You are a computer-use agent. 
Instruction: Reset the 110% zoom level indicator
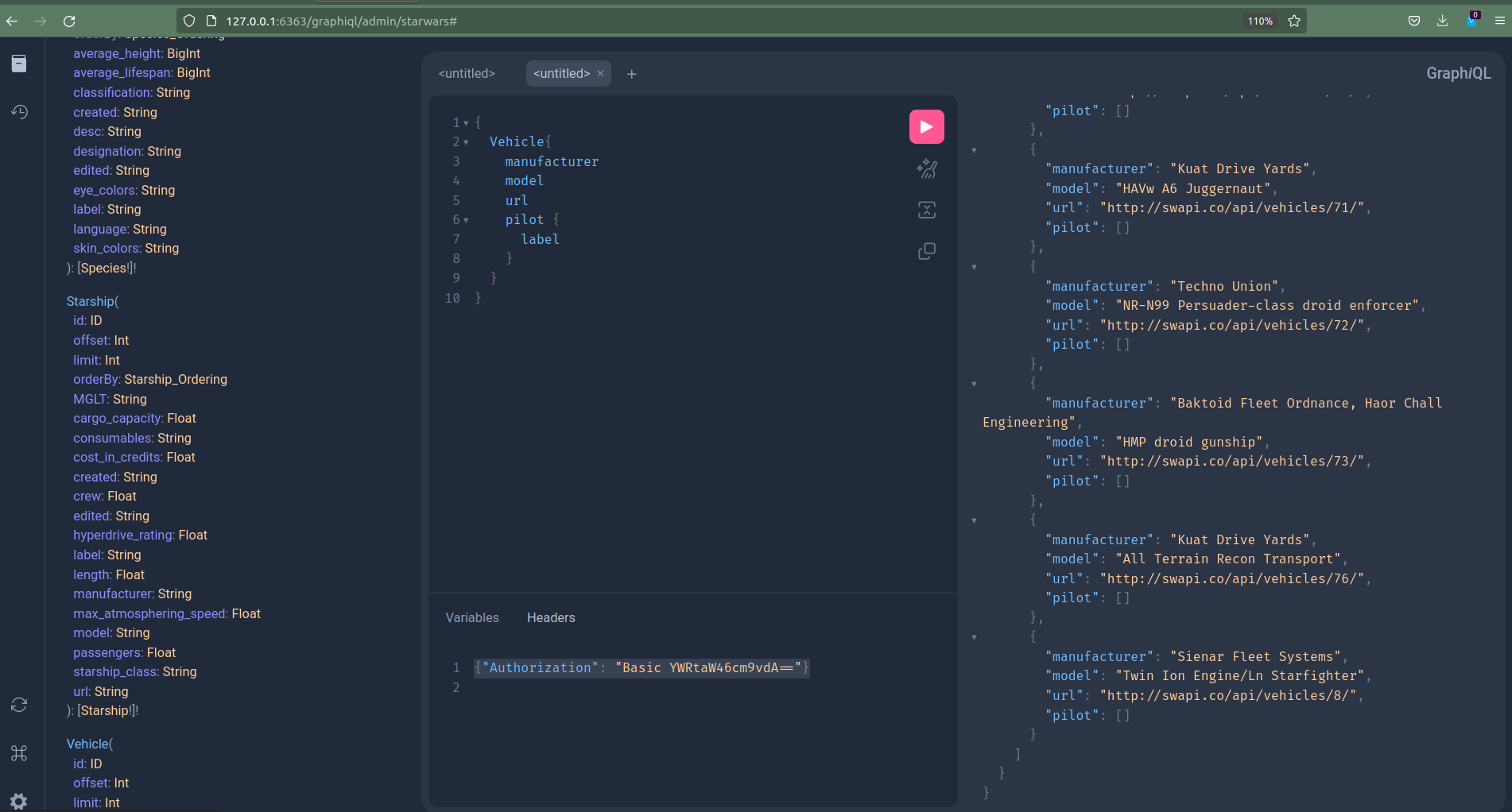[1260, 21]
